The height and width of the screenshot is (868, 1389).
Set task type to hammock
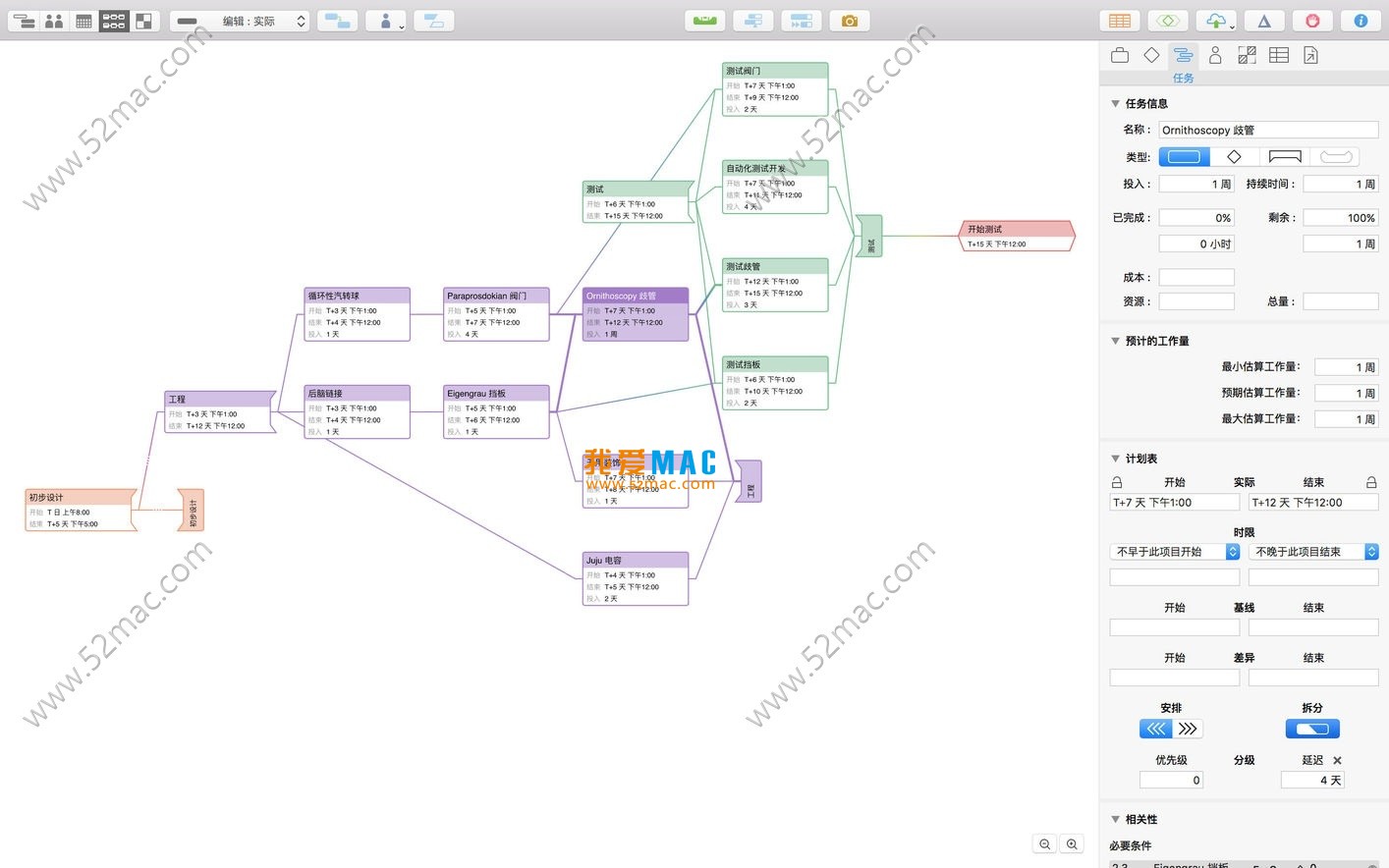[1336, 156]
